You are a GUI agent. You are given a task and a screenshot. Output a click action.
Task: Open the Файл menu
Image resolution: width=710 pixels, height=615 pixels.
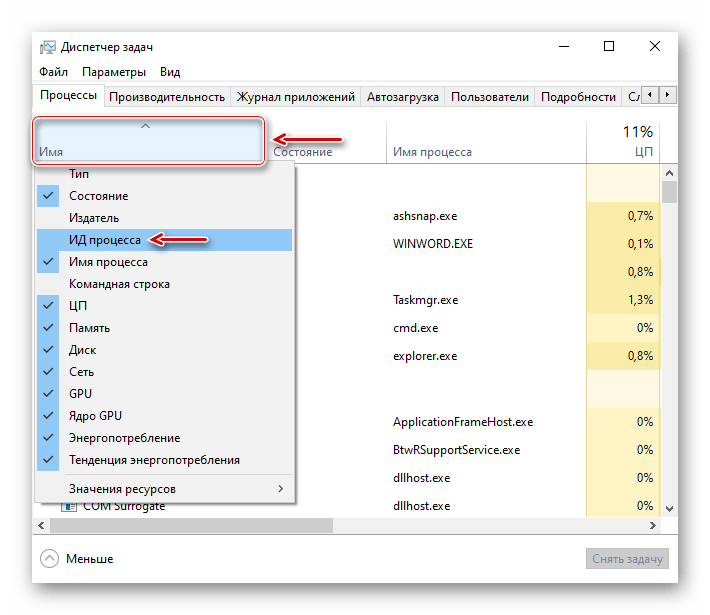pyautogui.click(x=54, y=72)
